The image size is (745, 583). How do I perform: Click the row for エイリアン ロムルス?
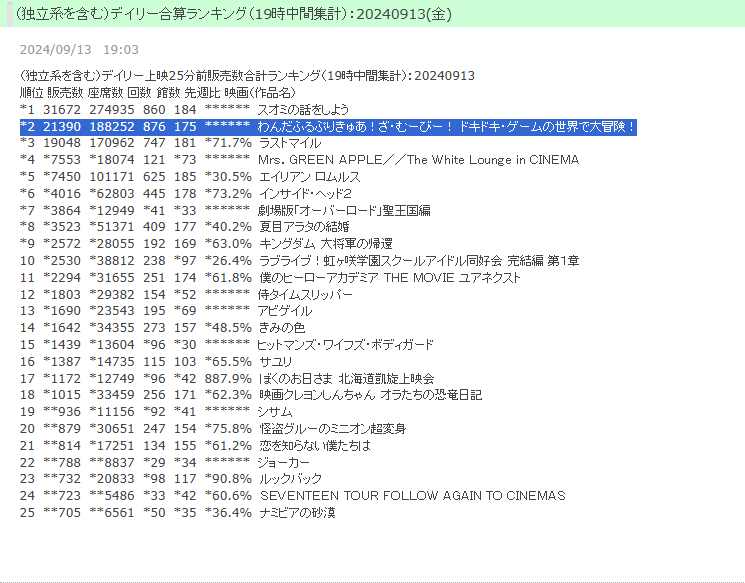coord(190,177)
